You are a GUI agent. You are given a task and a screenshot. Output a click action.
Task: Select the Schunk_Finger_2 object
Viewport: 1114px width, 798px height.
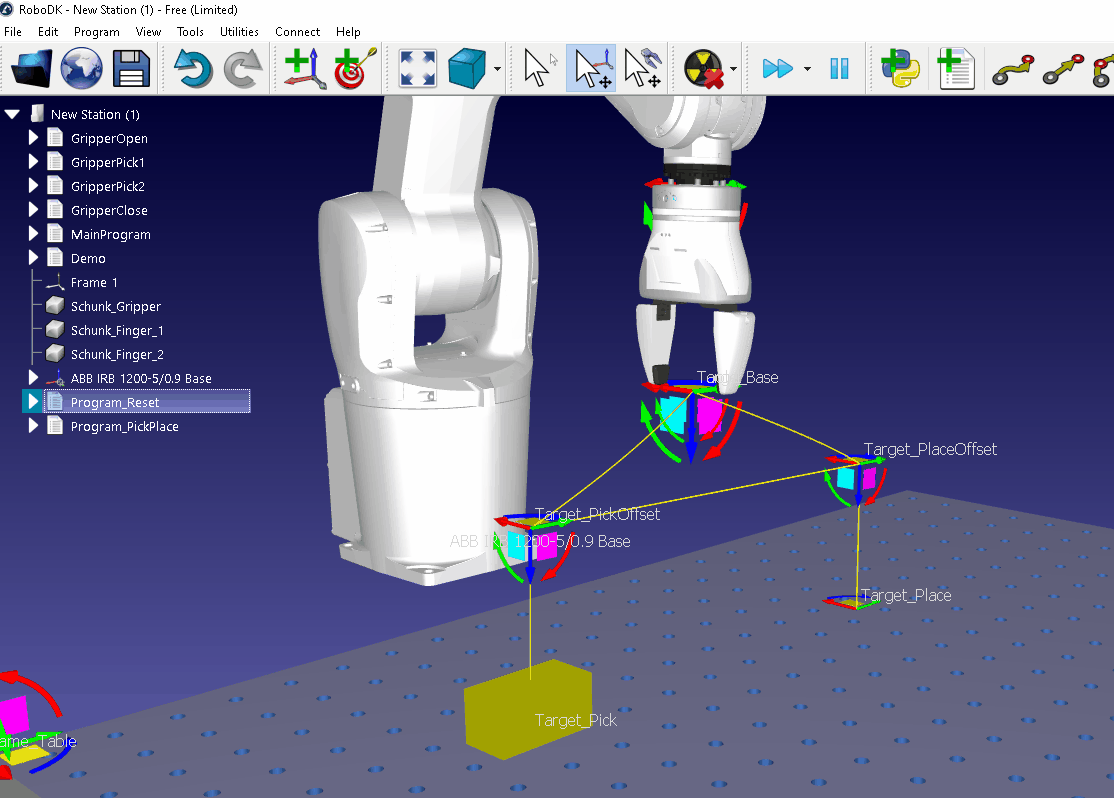click(x=117, y=355)
